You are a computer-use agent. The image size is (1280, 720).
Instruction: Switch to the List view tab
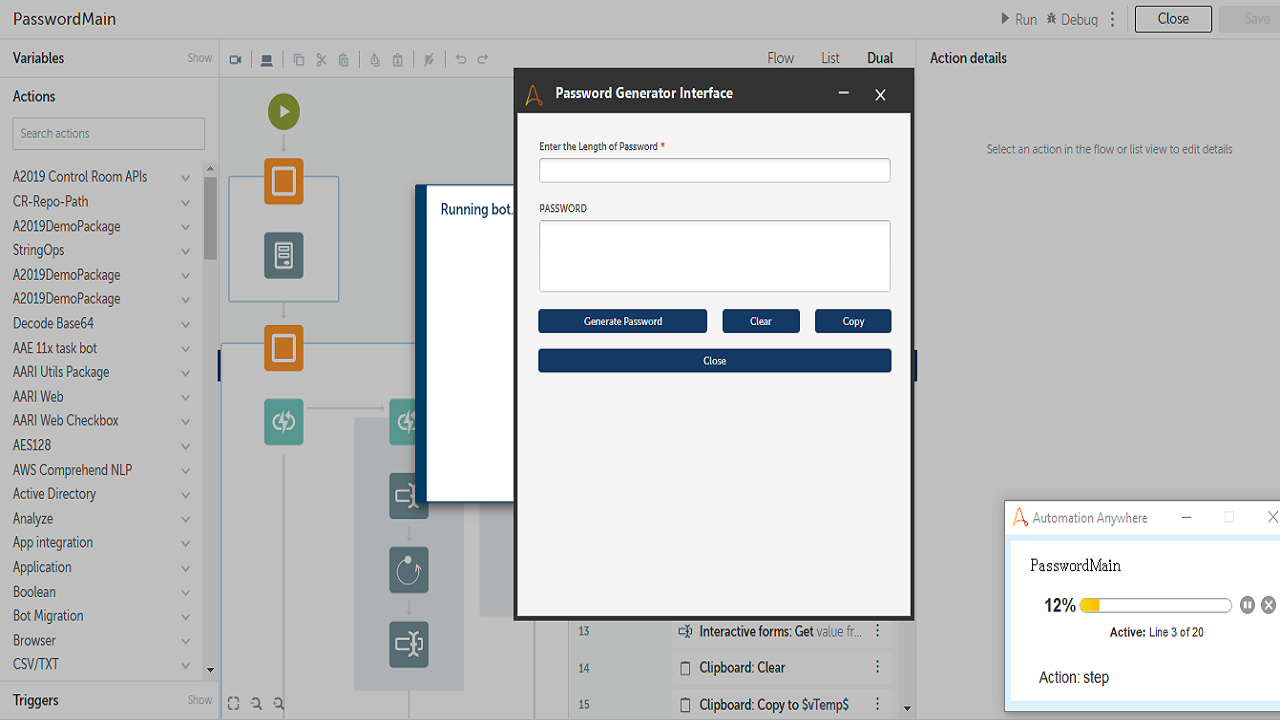point(830,58)
